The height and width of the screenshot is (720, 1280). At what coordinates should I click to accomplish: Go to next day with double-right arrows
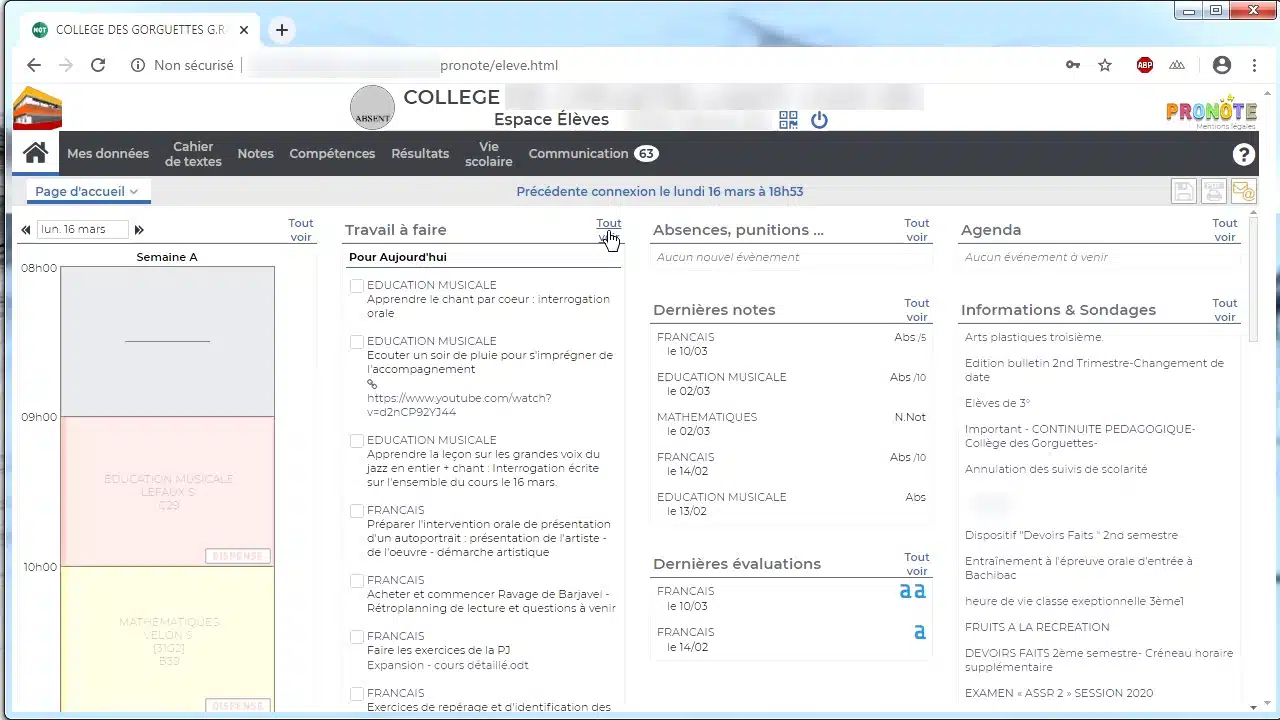pyautogui.click(x=139, y=230)
